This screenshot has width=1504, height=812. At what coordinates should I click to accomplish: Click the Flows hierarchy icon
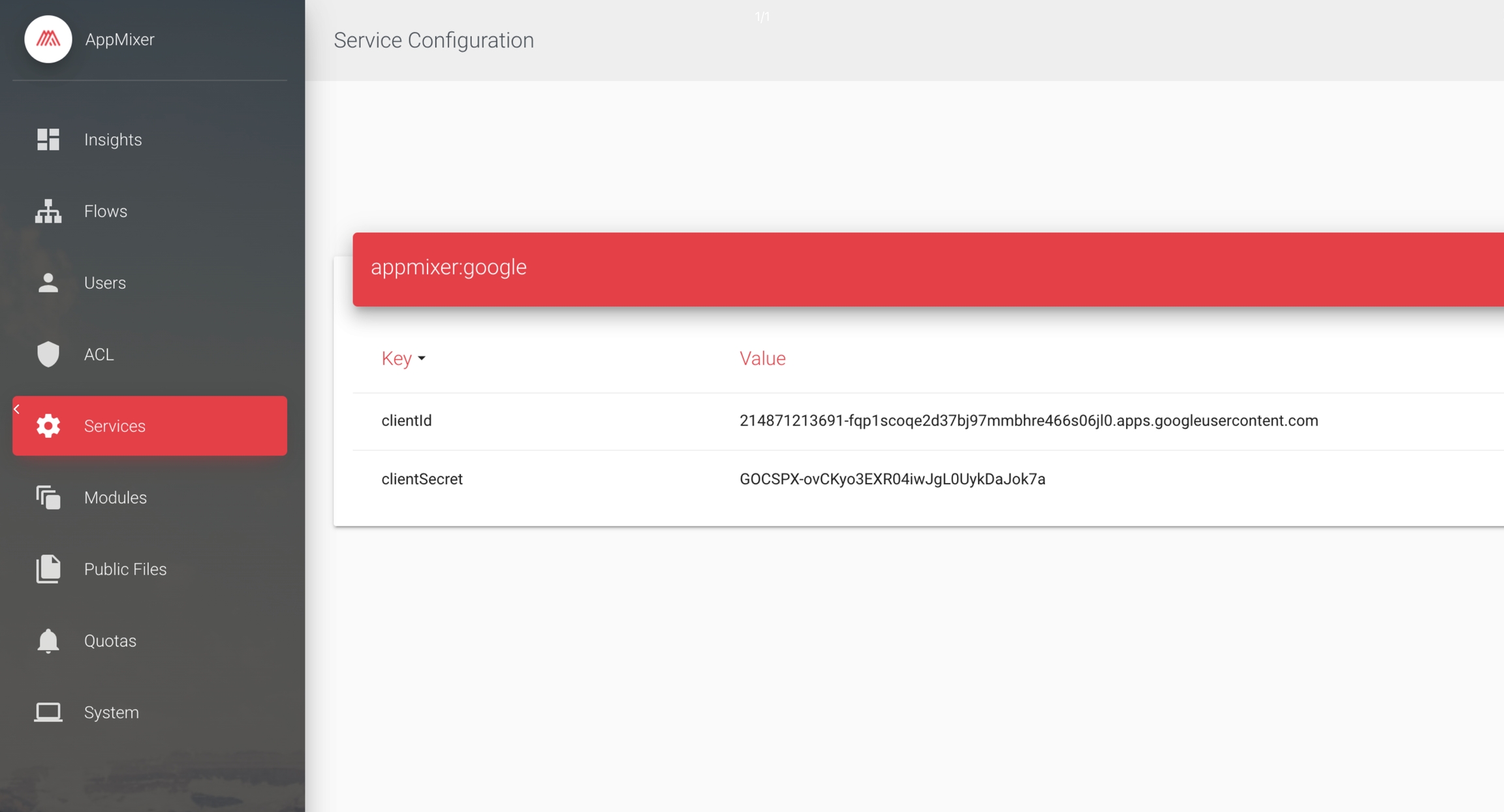pyautogui.click(x=48, y=211)
